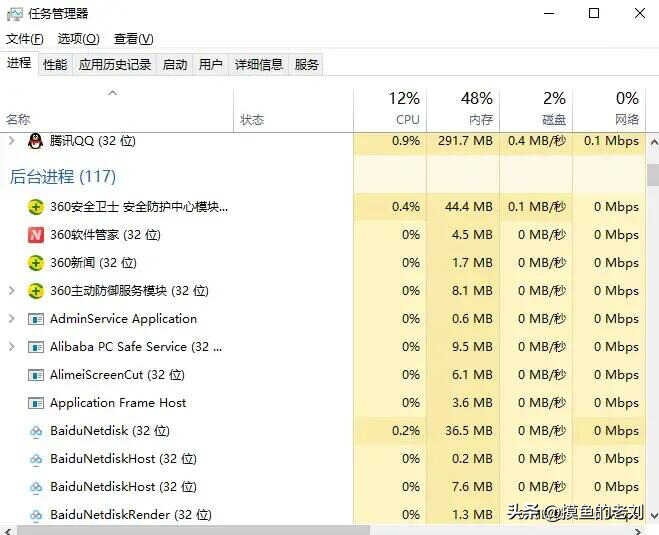Open the 查看(V) menu
The height and width of the screenshot is (535, 659).
[134, 39]
